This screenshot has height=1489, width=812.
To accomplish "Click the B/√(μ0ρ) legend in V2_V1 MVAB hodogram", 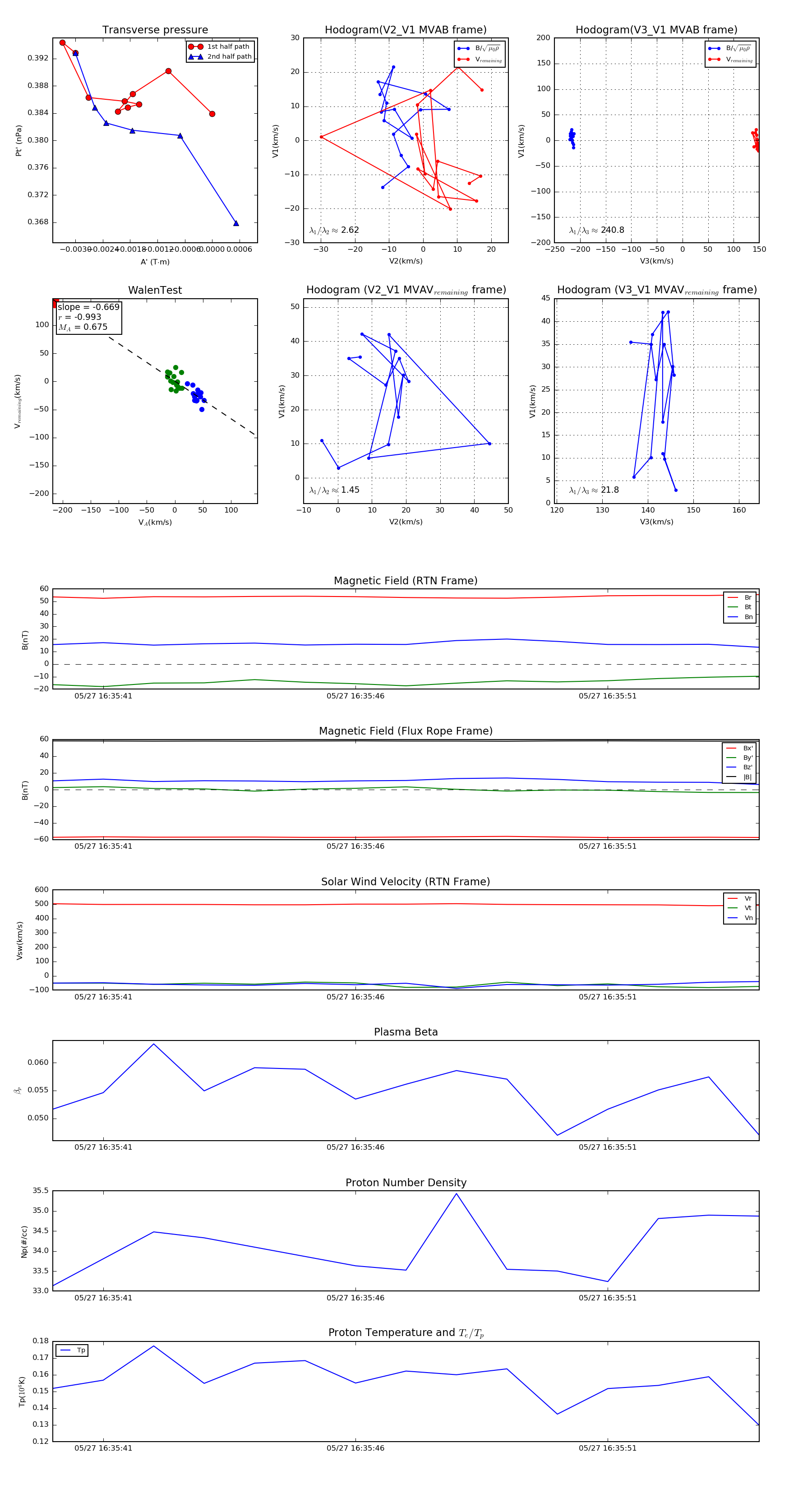I will tap(479, 49).
